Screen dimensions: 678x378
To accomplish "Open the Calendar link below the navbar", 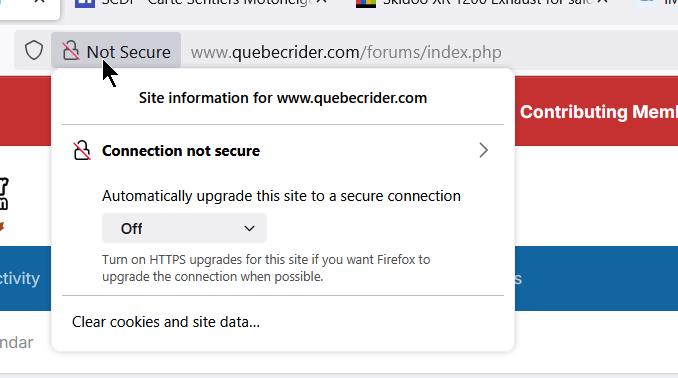I will [16, 342].
